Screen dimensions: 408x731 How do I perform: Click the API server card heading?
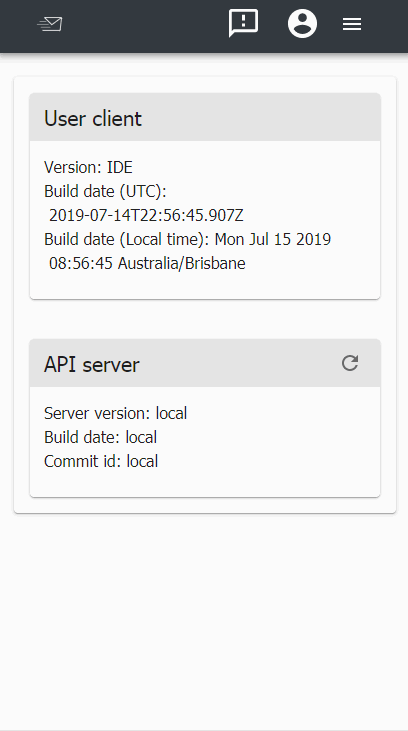click(91, 364)
